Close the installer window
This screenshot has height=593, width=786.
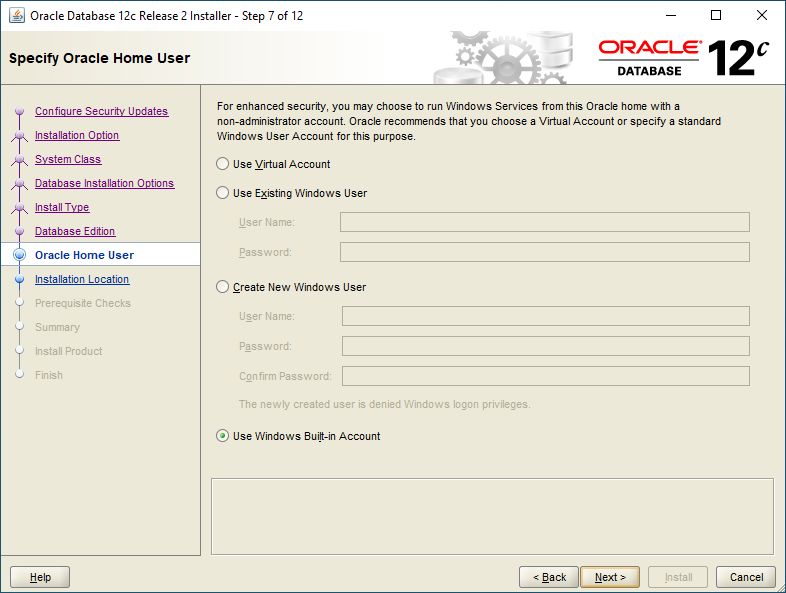761,16
